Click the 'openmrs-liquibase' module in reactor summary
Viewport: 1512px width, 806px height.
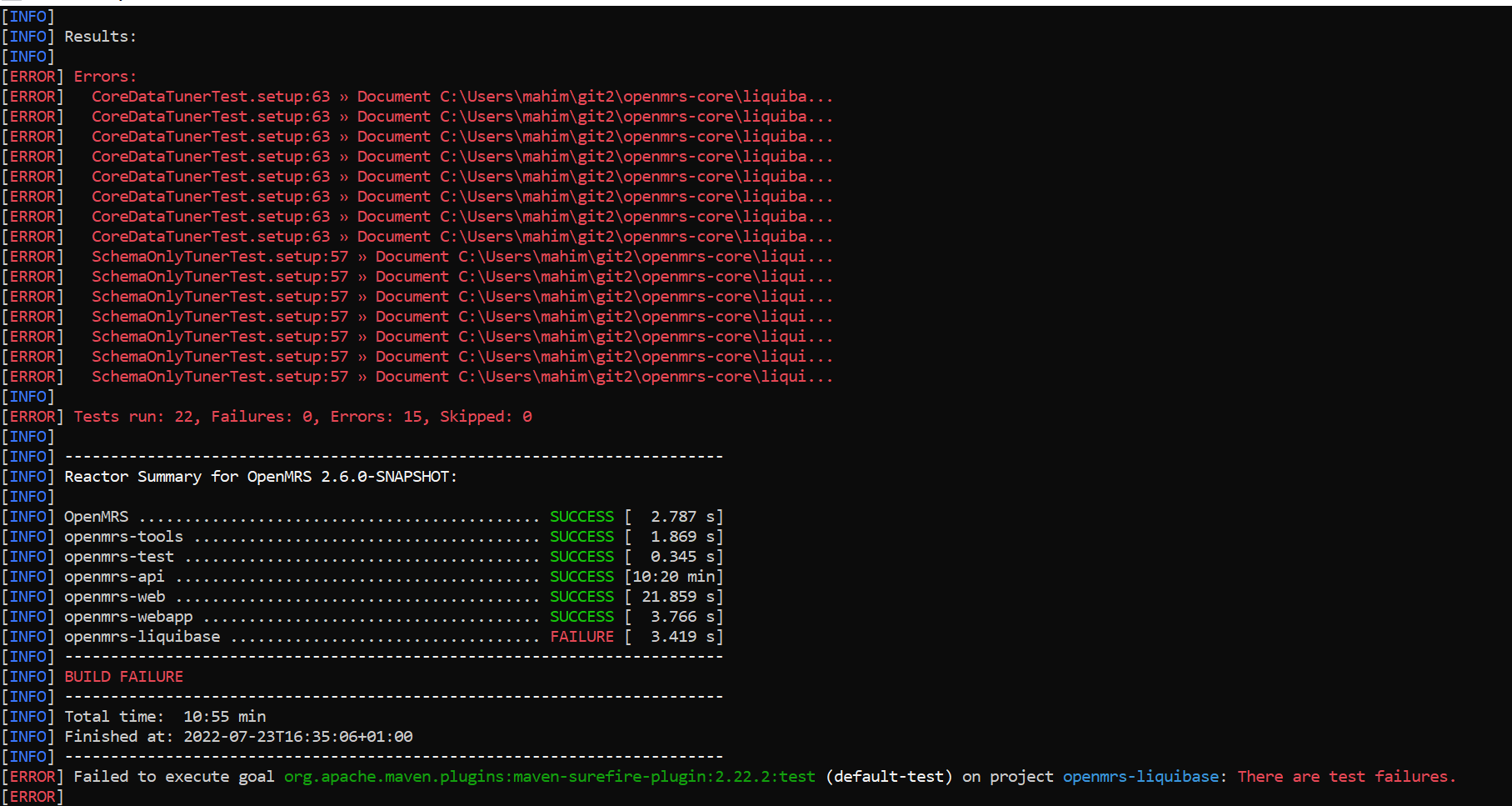point(142,637)
